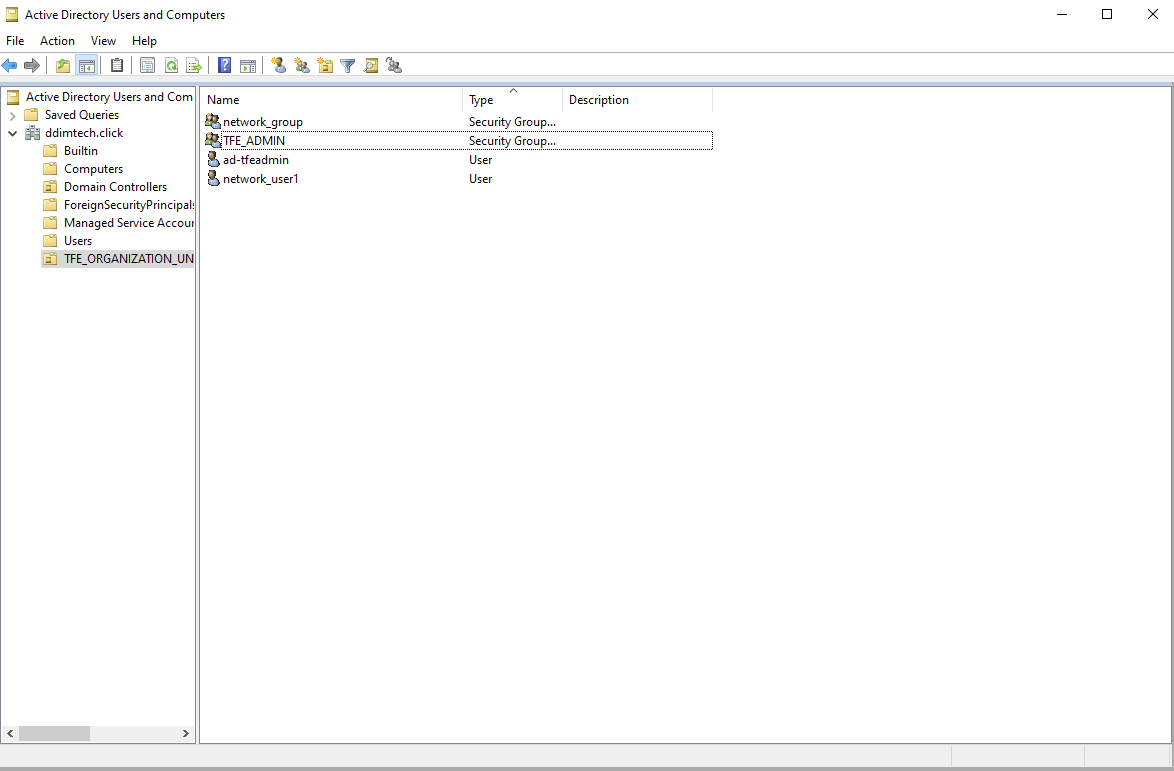This screenshot has width=1174, height=771.
Task: Click the Domain Controllers folder icon
Action: click(x=50, y=186)
